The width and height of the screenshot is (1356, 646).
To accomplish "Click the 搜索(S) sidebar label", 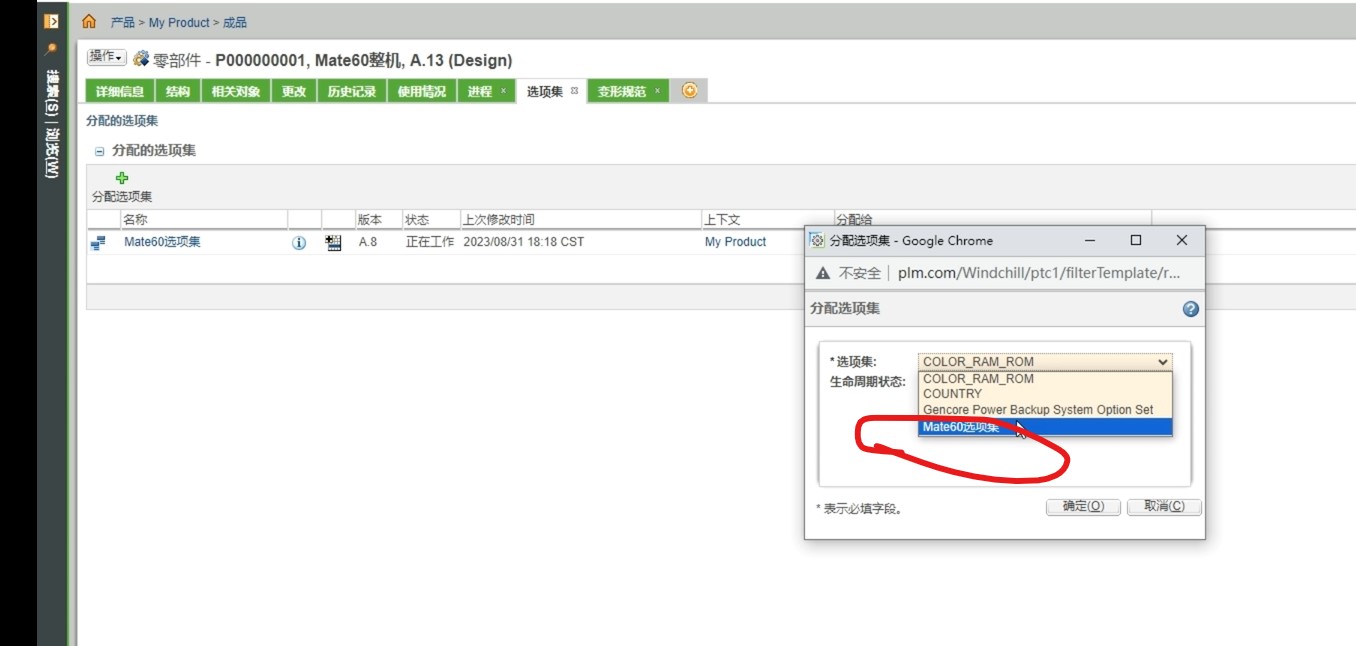I will click(52, 92).
